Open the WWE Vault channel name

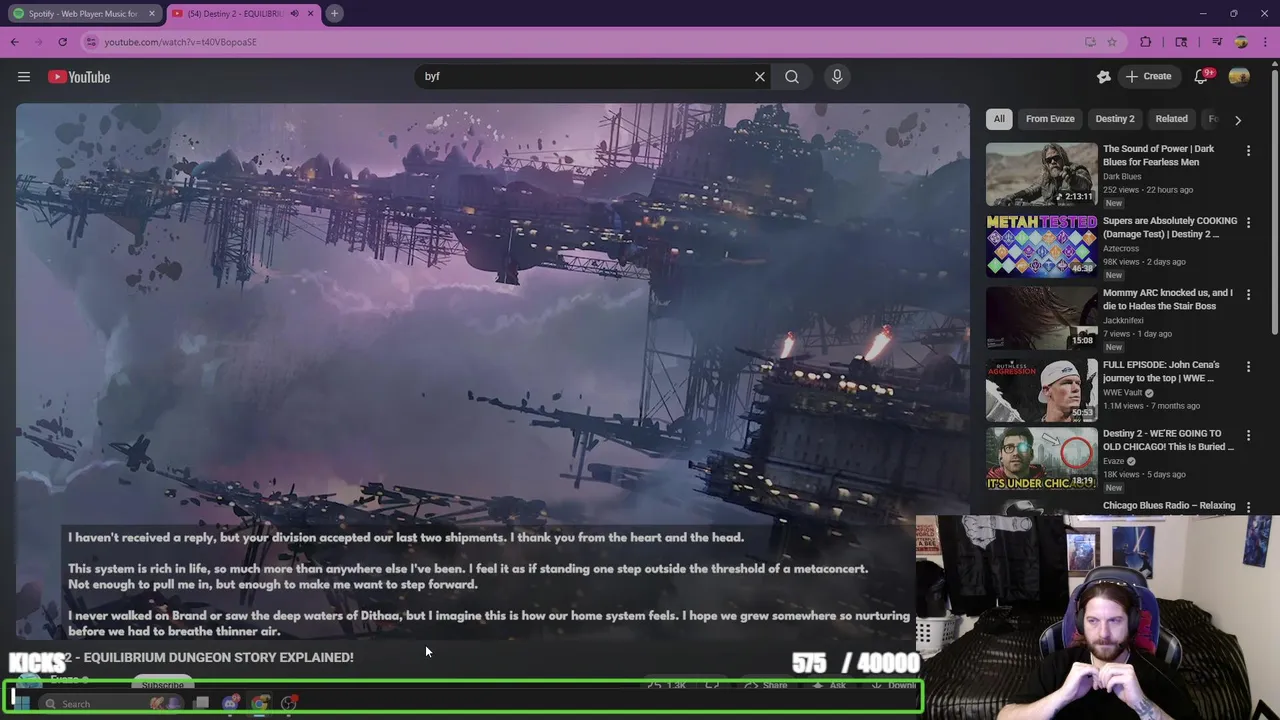(x=1123, y=393)
